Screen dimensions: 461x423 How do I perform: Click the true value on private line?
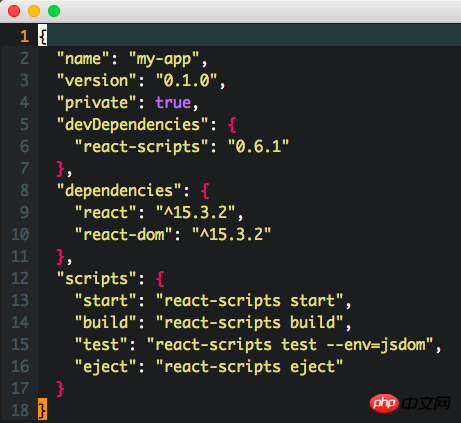click(173, 102)
